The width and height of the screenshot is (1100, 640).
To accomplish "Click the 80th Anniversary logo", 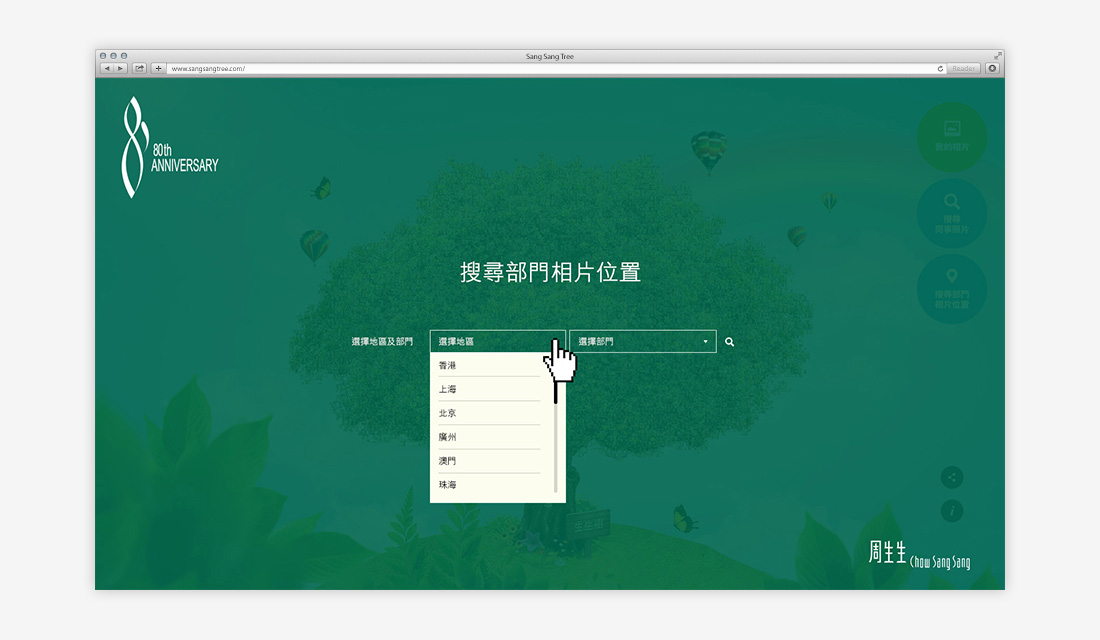I will click(x=168, y=148).
